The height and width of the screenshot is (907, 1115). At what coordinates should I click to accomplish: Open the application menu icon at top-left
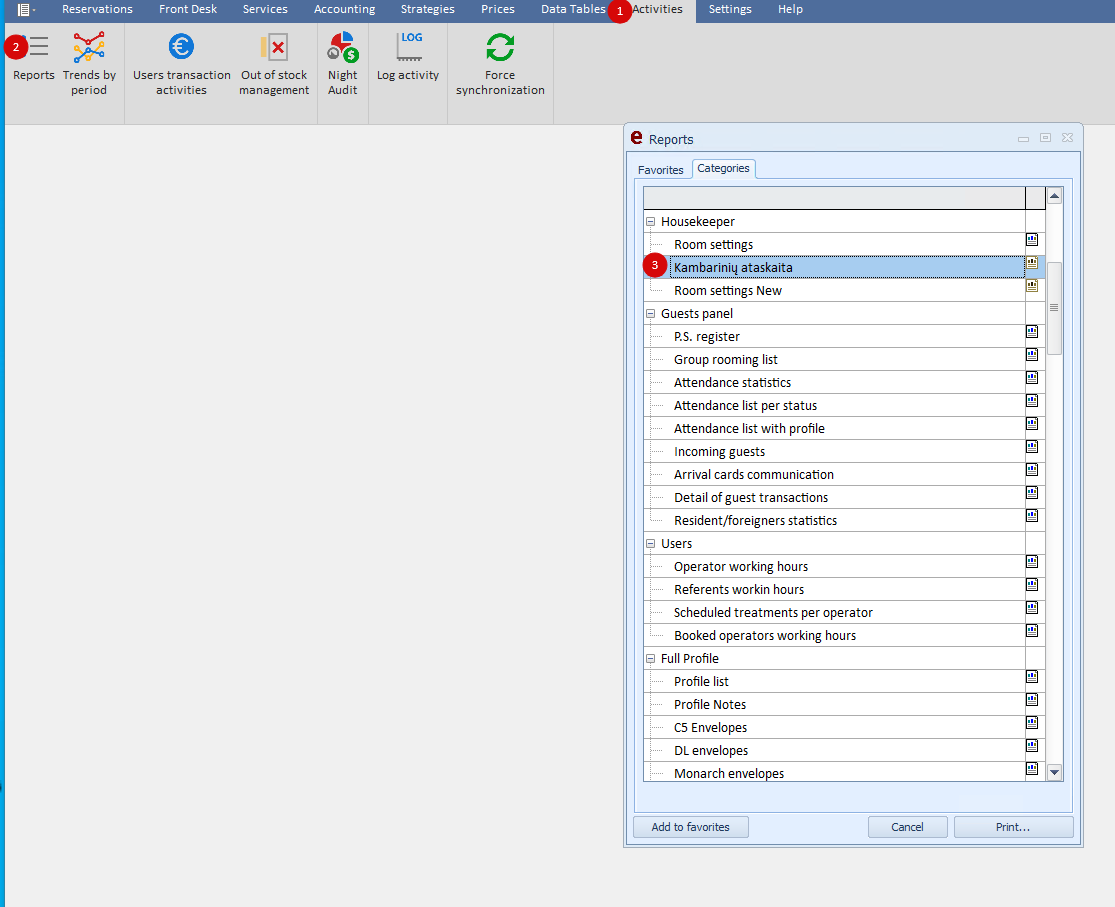coord(25,9)
